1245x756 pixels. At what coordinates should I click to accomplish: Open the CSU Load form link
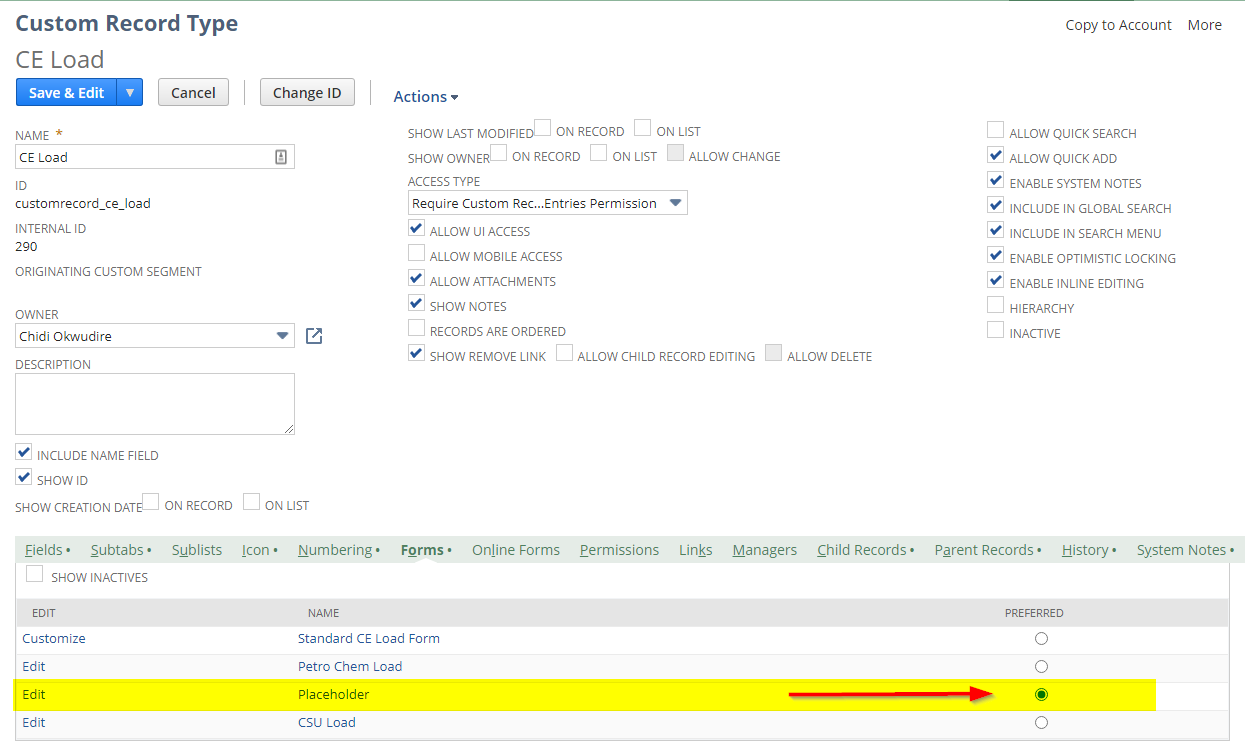tap(327, 722)
